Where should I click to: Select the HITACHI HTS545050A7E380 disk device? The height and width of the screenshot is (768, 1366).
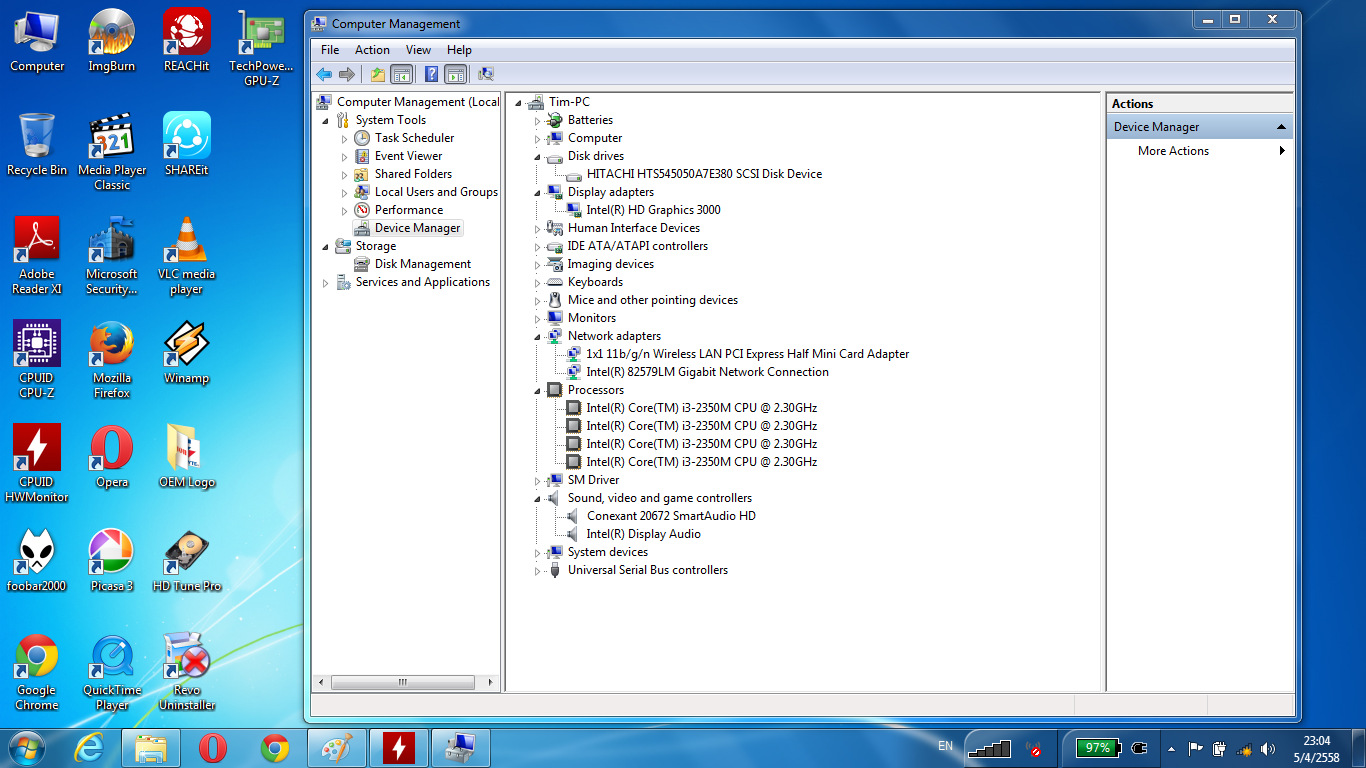(704, 174)
